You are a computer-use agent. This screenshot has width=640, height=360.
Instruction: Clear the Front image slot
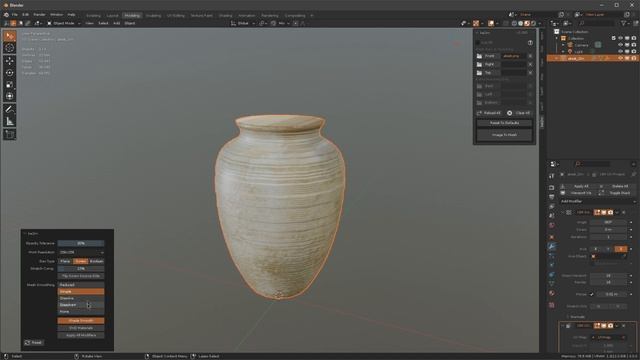(x=530, y=56)
